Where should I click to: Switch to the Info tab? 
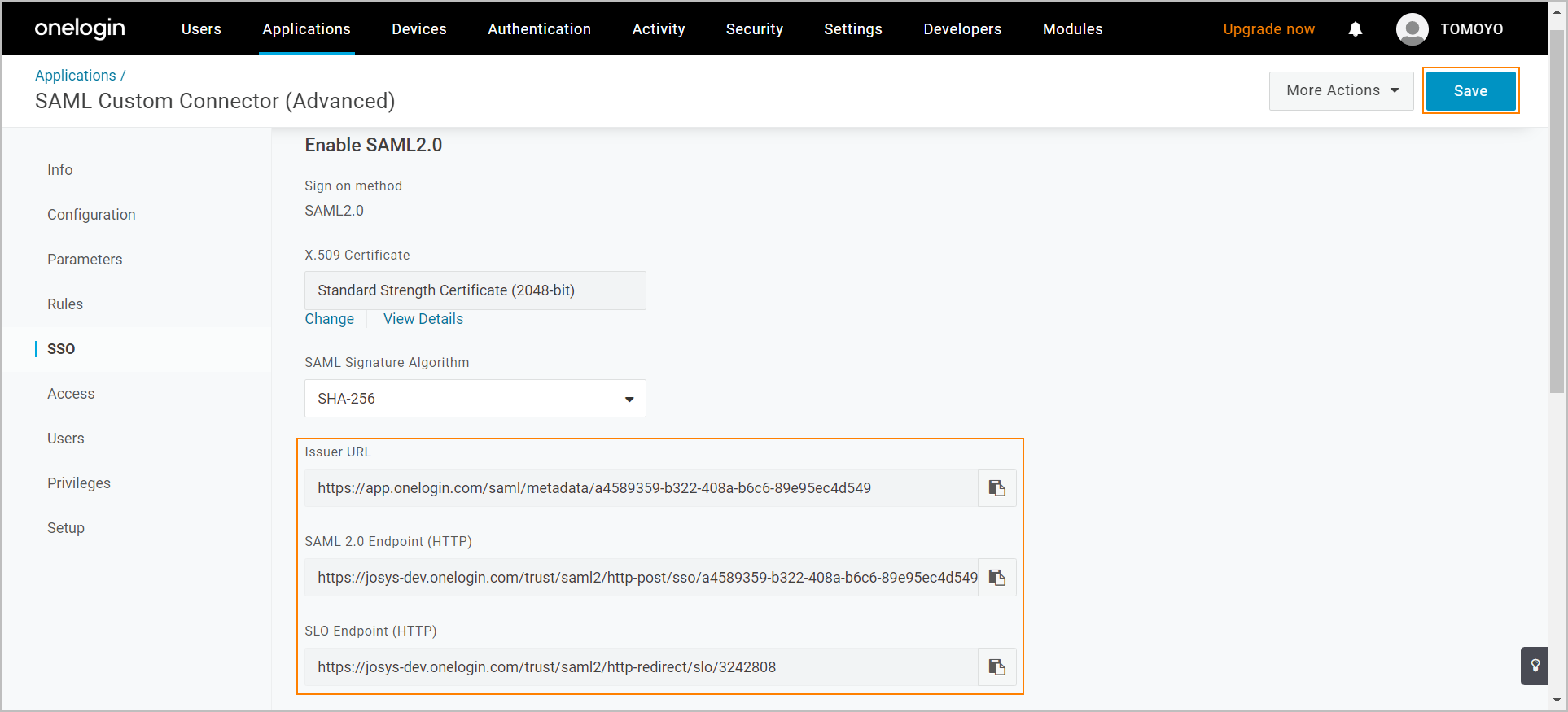click(x=60, y=170)
